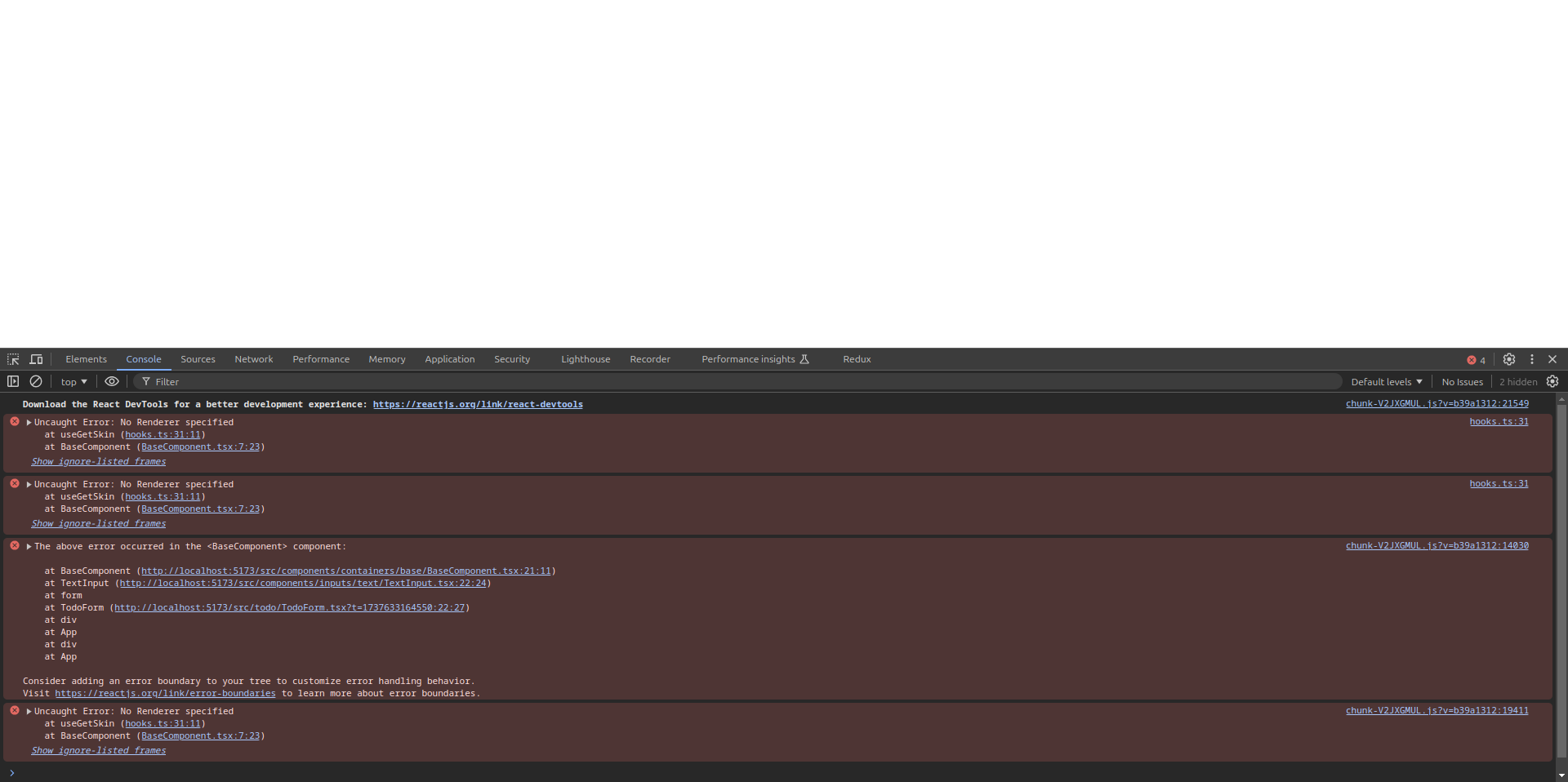The height and width of the screenshot is (782, 1568).
Task: Open the Redux tab
Action: click(857, 359)
